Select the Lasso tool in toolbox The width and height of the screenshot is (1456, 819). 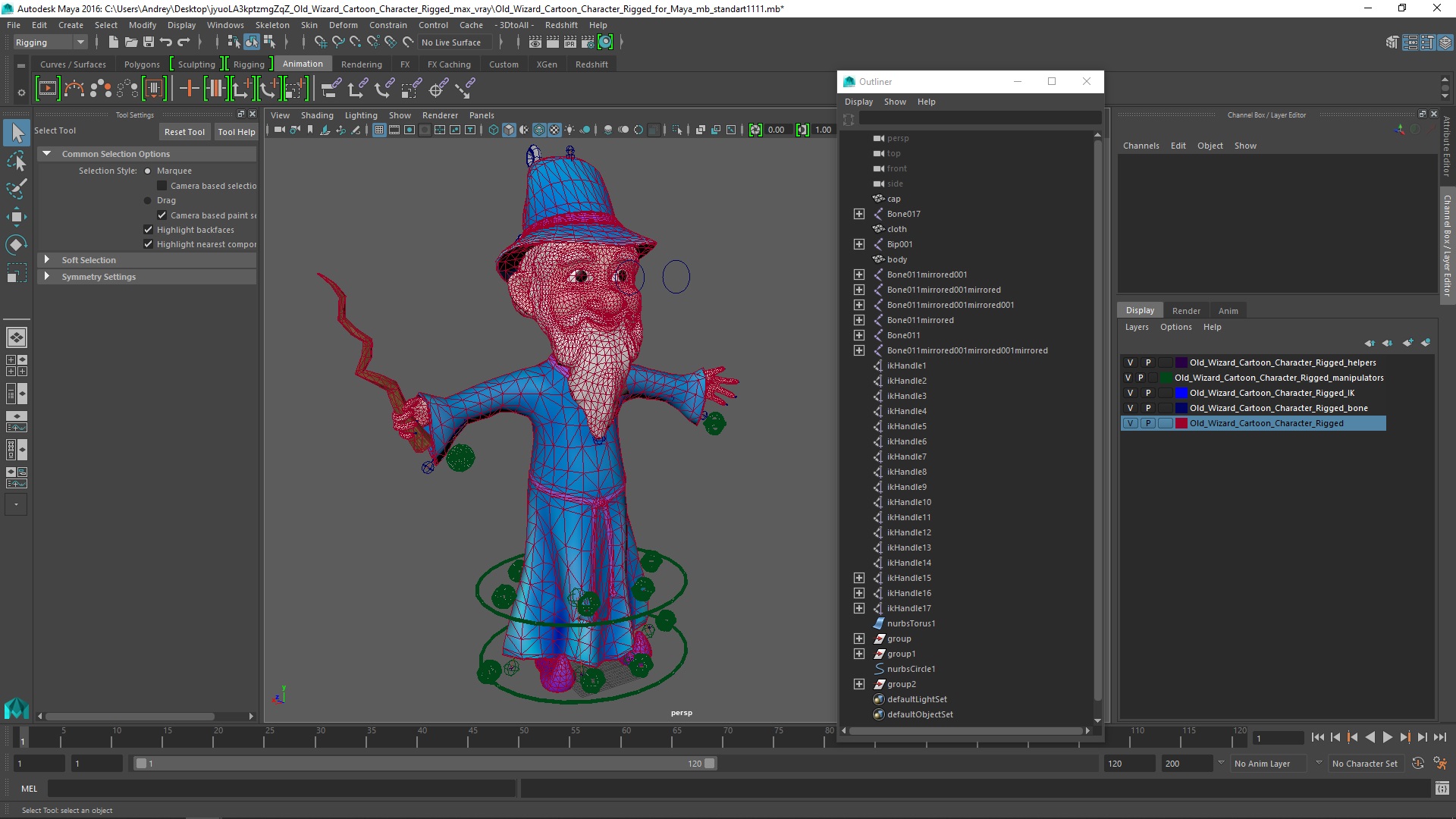[x=16, y=161]
